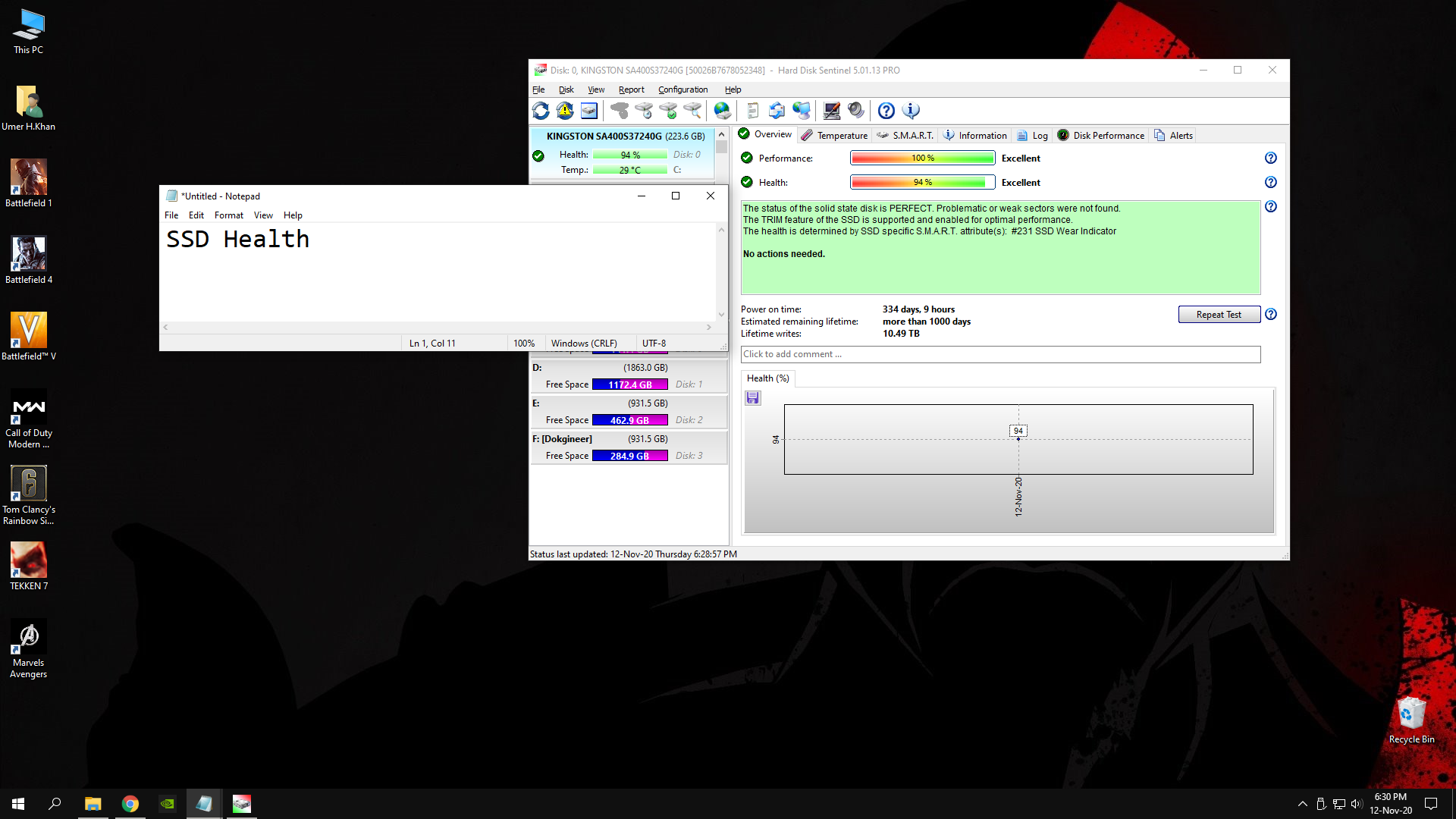Click the disk with green checkmark icon
Image resolution: width=1456 pixels, height=819 pixels.
point(668,111)
